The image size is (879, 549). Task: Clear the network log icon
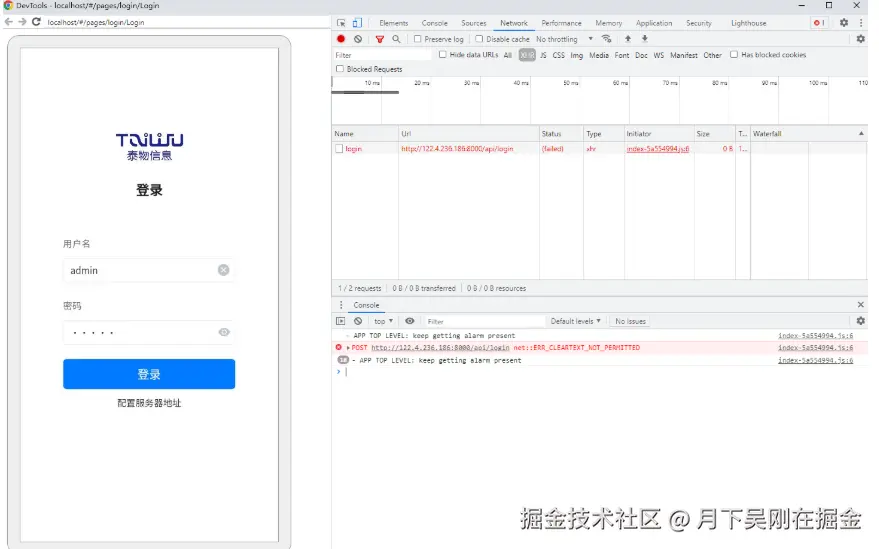click(x=358, y=39)
